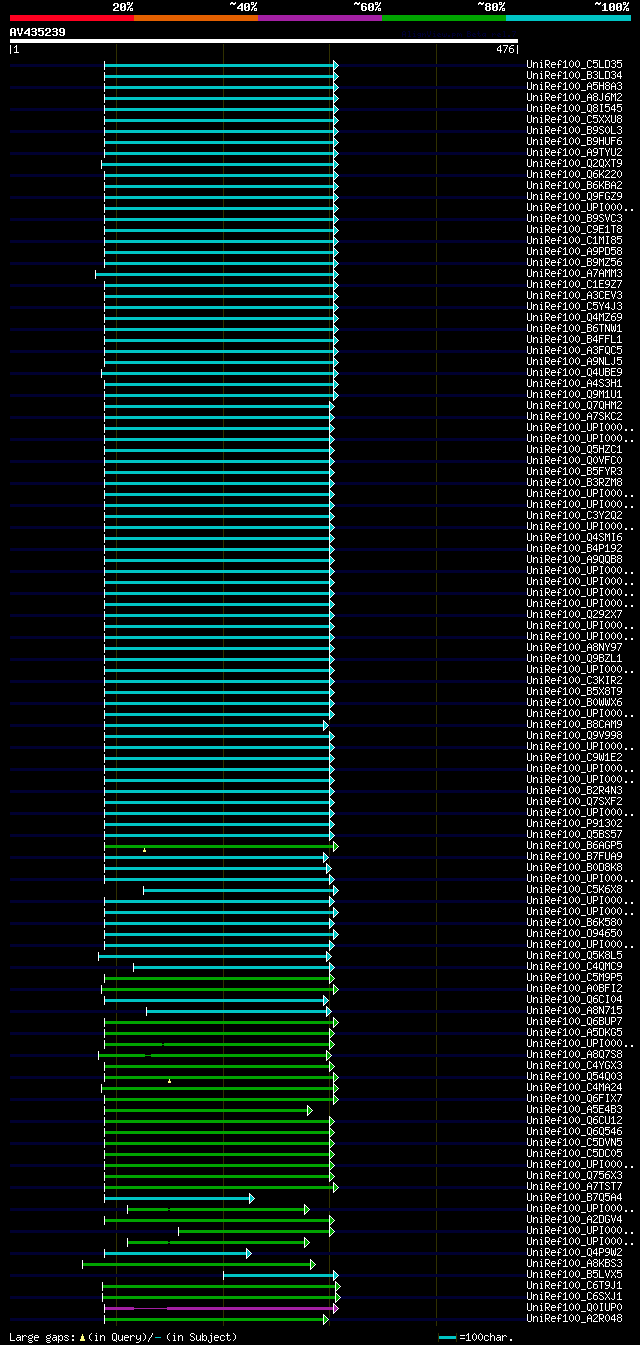Click the green bar for UniRef100_A5E4B3

click(x=208, y=1110)
